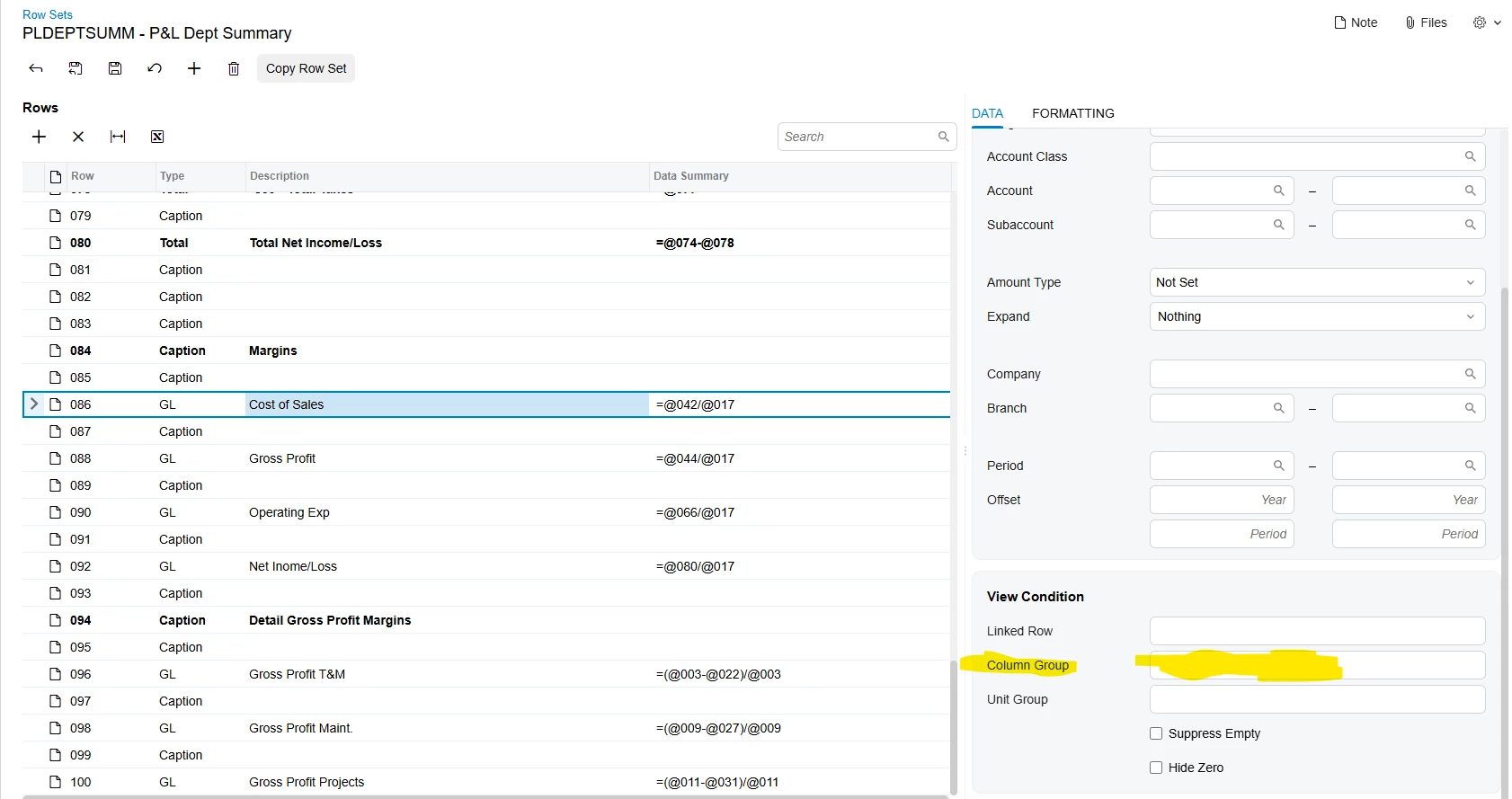
Task: Click the =@074-@078 data summary cell
Action: click(799, 243)
